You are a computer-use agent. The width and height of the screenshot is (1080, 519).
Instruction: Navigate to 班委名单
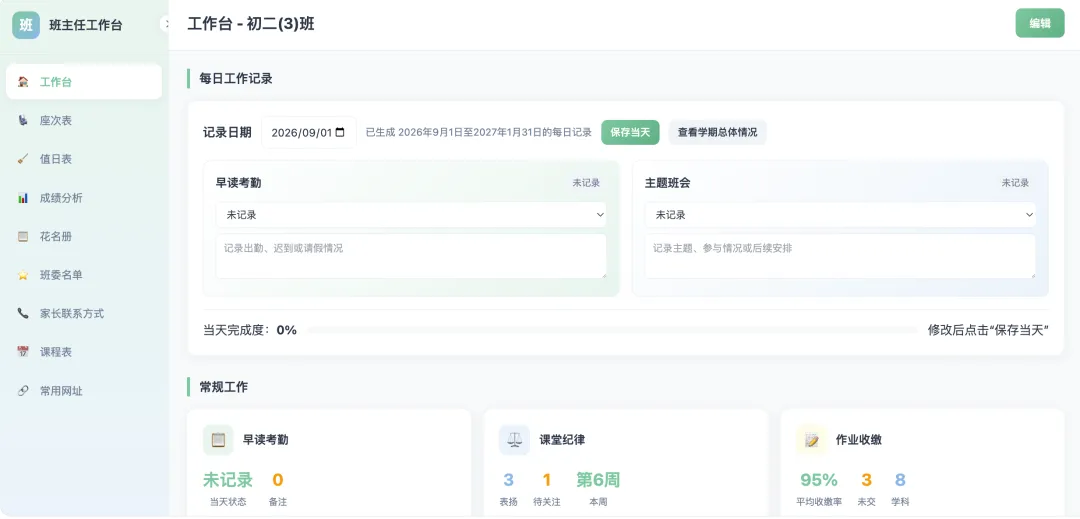(x=84, y=275)
